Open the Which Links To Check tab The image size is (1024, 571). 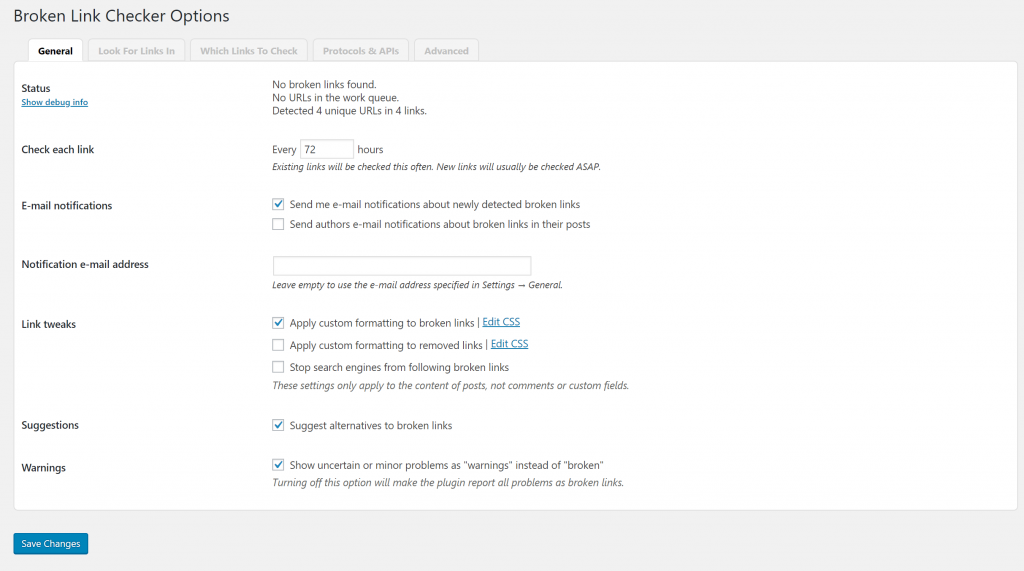click(249, 51)
